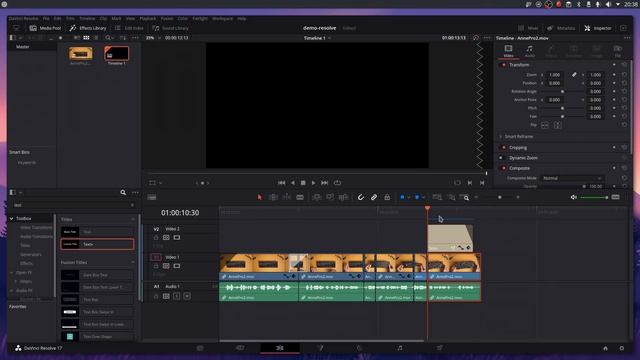Click the DIM audio button
Viewport: 640px width, 360px height.
tap(616, 197)
